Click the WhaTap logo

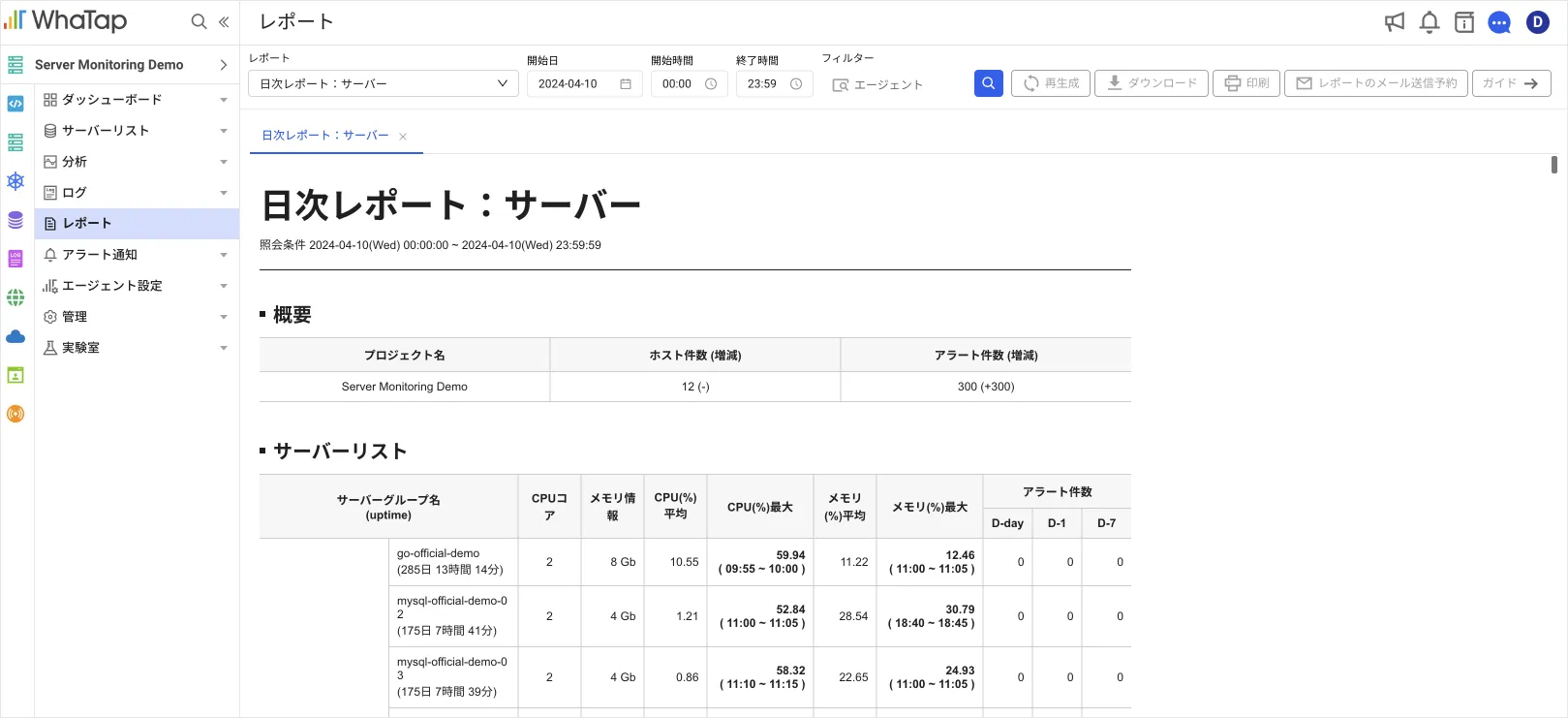tap(66, 20)
